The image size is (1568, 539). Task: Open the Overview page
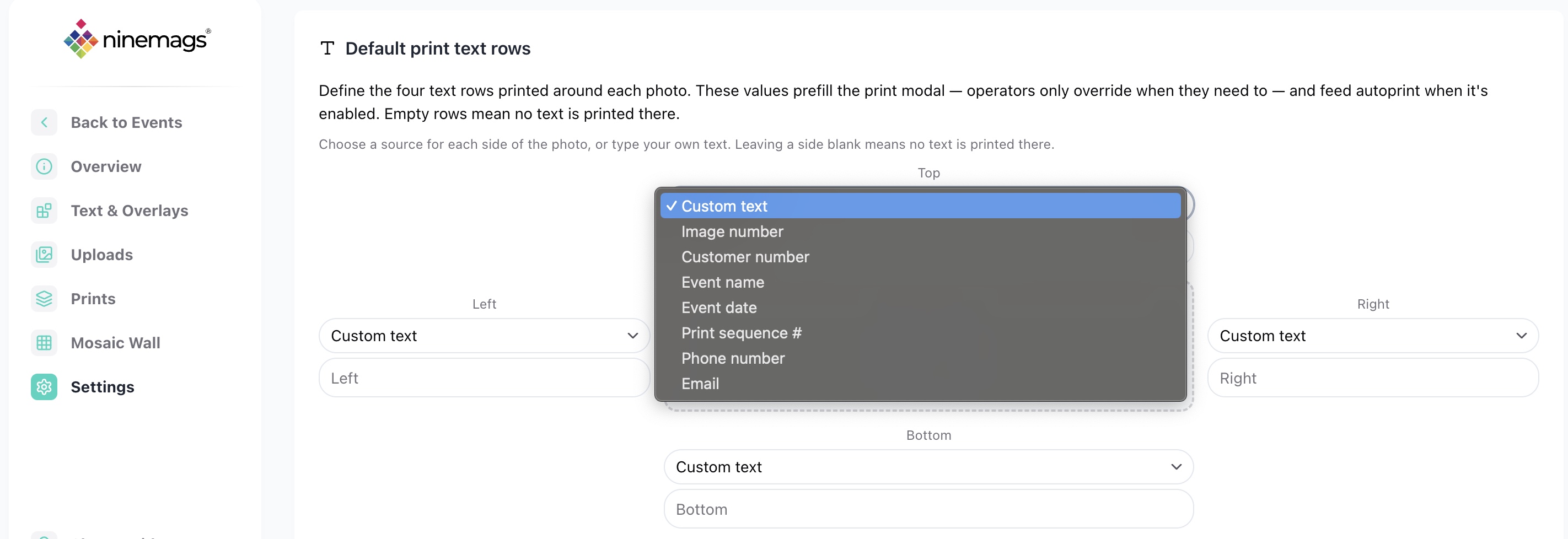(x=106, y=166)
